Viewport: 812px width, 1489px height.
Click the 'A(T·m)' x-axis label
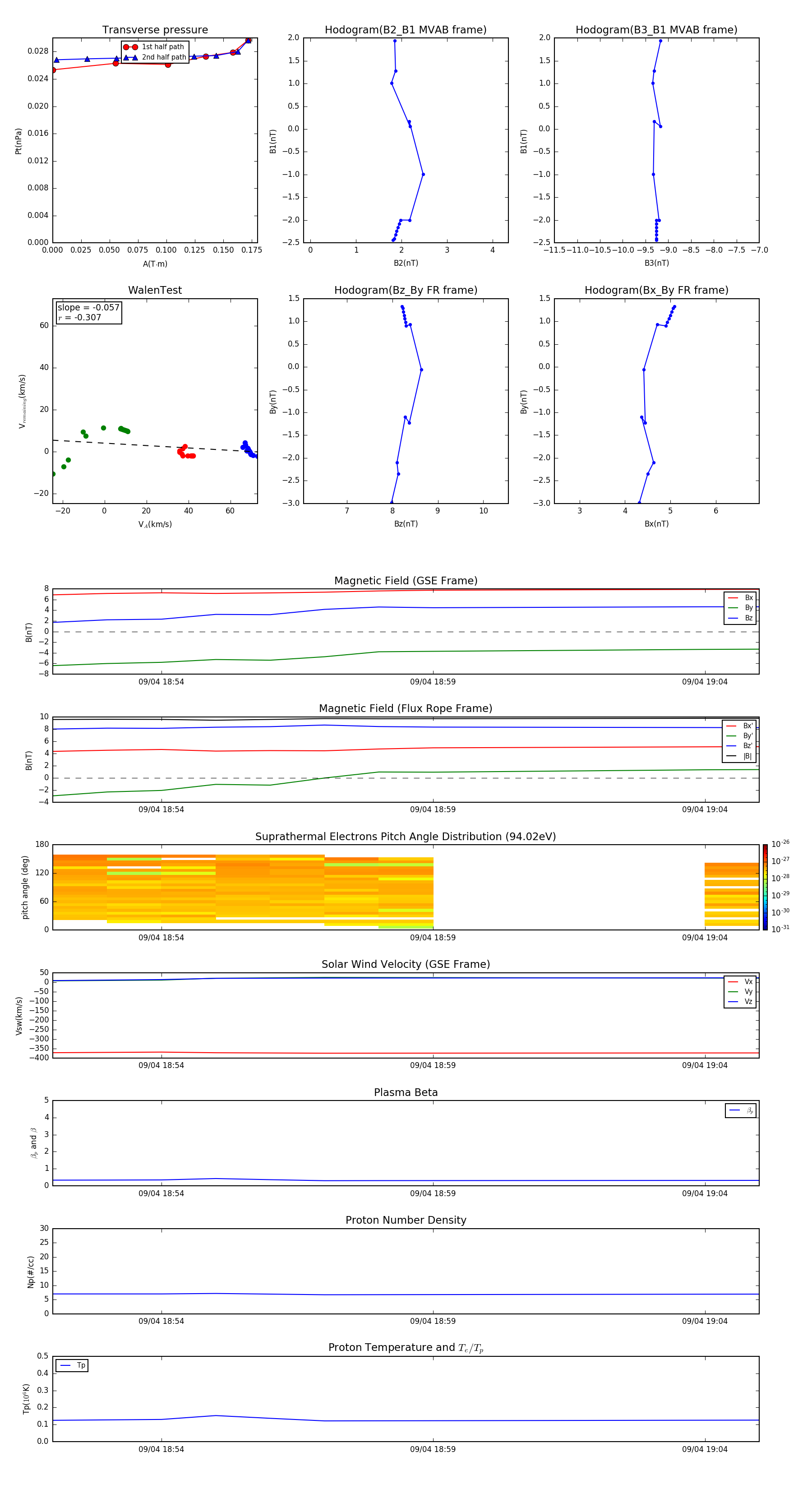[x=155, y=264]
